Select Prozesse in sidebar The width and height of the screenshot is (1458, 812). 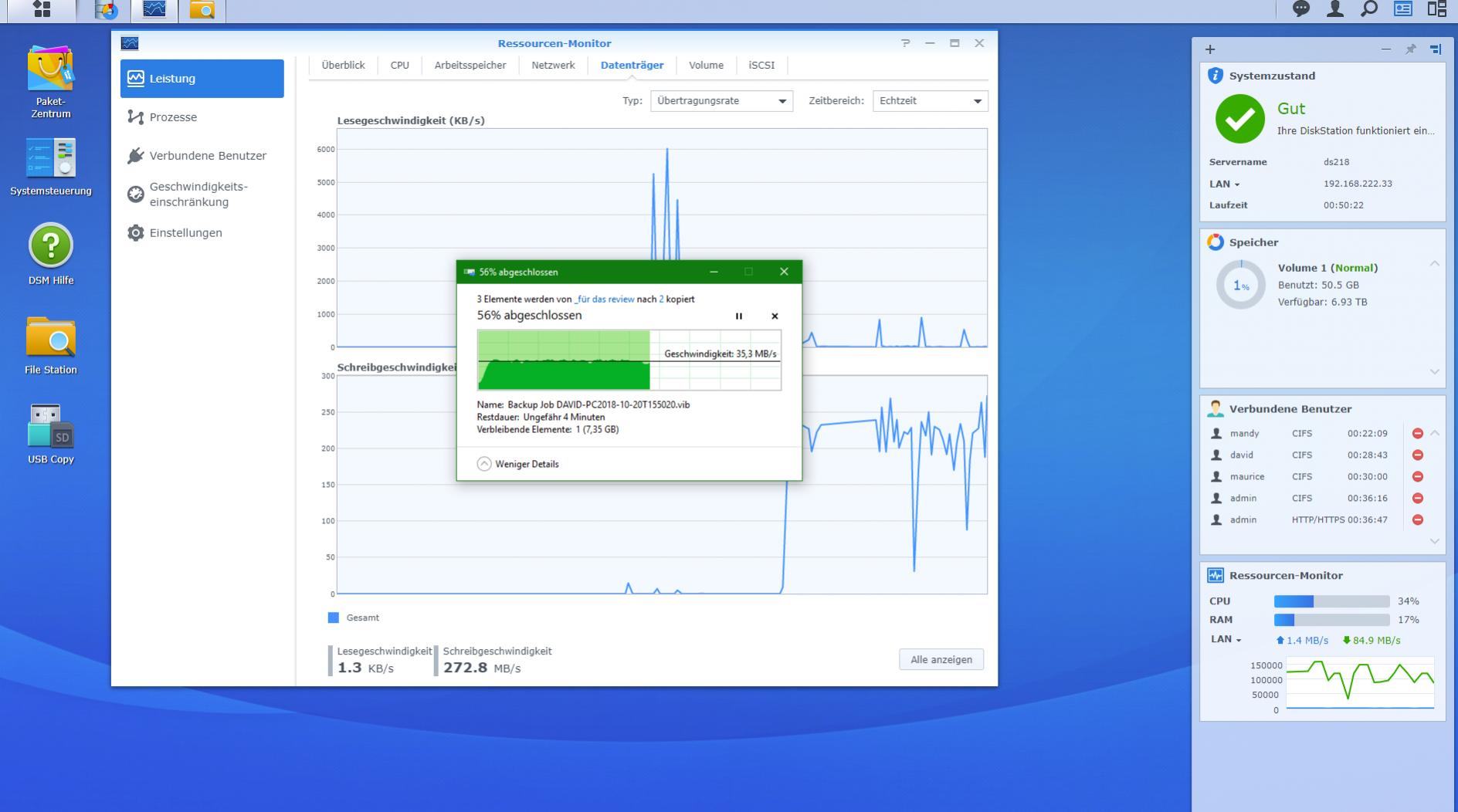(x=202, y=117)
